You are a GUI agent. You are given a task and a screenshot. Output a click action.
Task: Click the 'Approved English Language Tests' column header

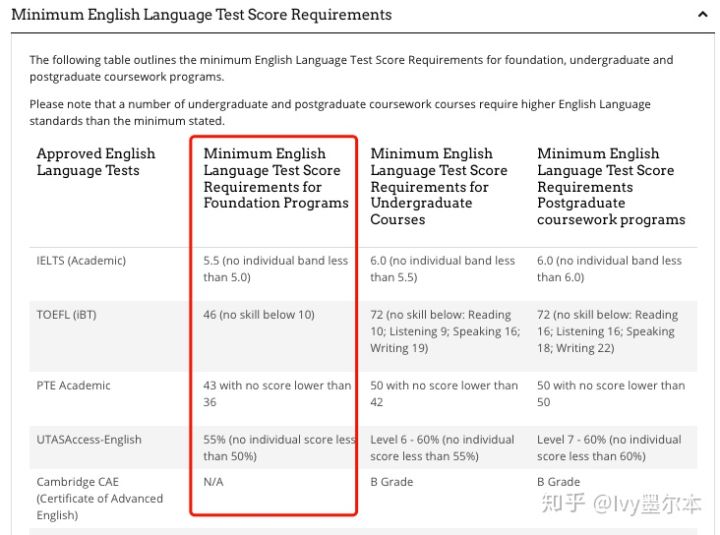[x=96, y=162]
